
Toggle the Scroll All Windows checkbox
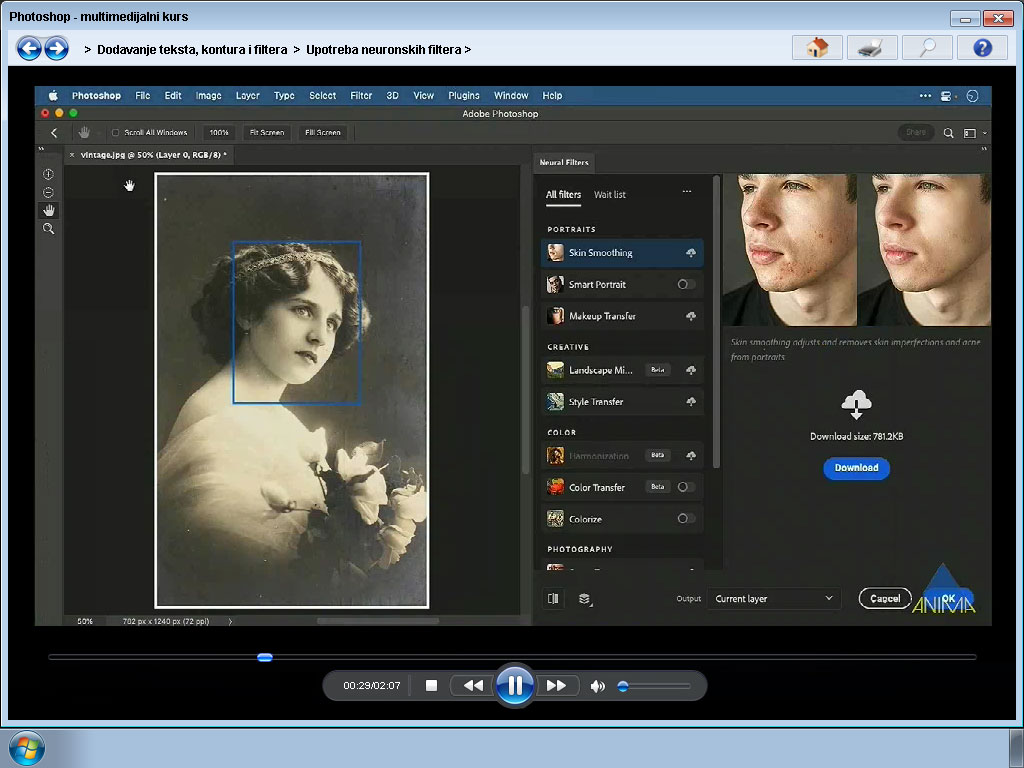point(116,133)
